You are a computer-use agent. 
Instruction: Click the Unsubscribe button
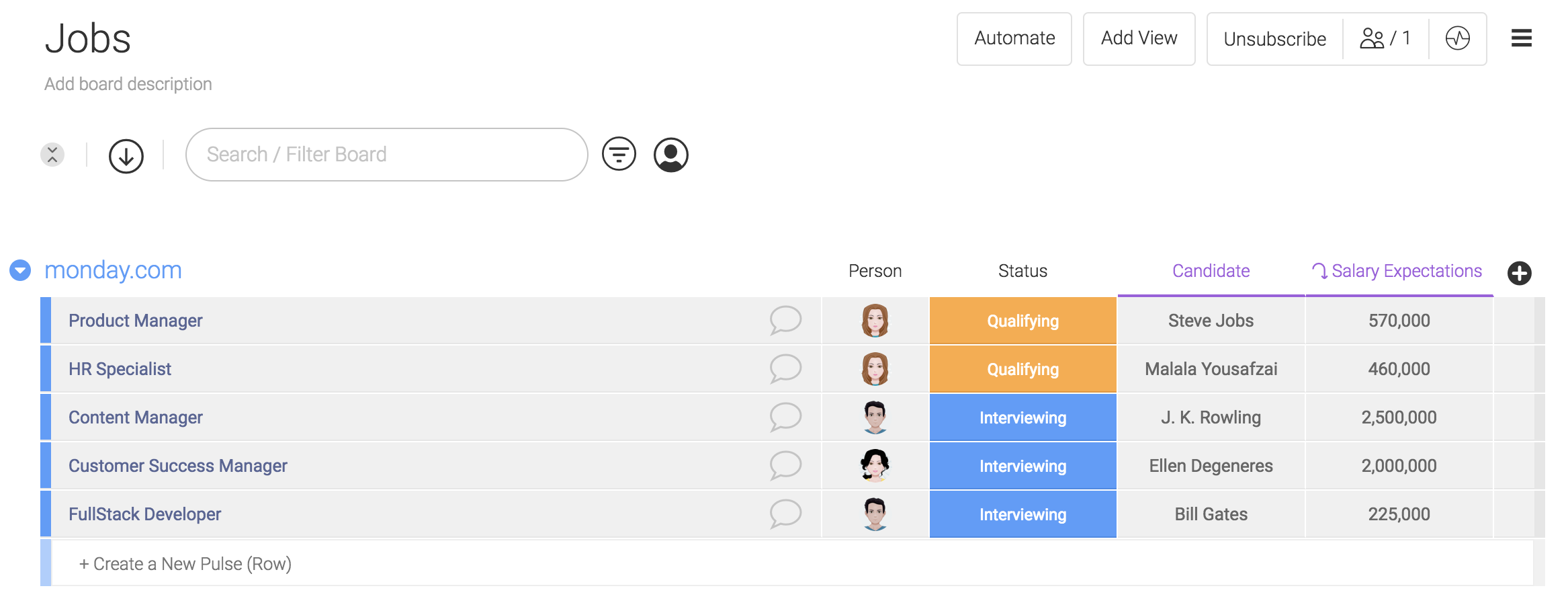1274,39
